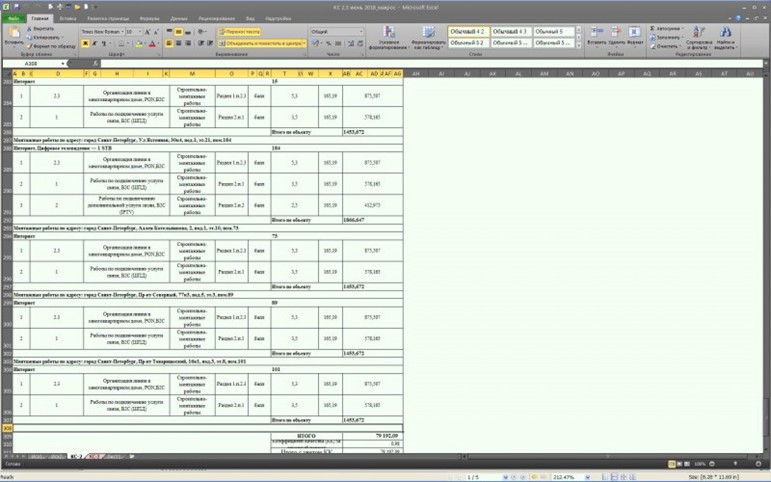Cut selection with the scissors icon
The image size is (771, 482).
pos(30,29)
